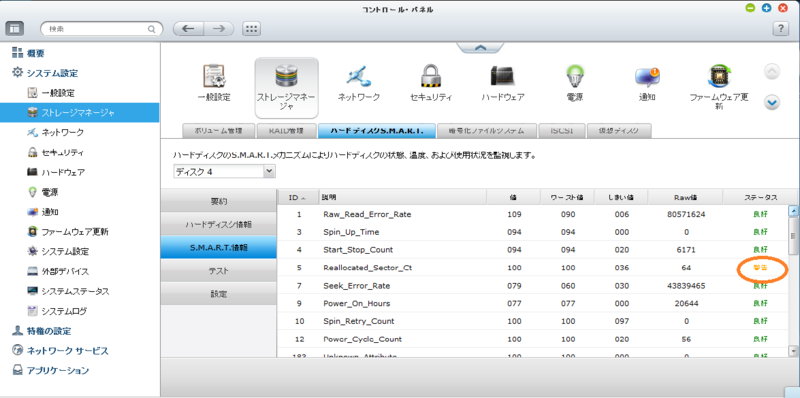800x398 pixels.
Task: Click the vertical scrollbar thumb of the table
Action: [793, 235]
